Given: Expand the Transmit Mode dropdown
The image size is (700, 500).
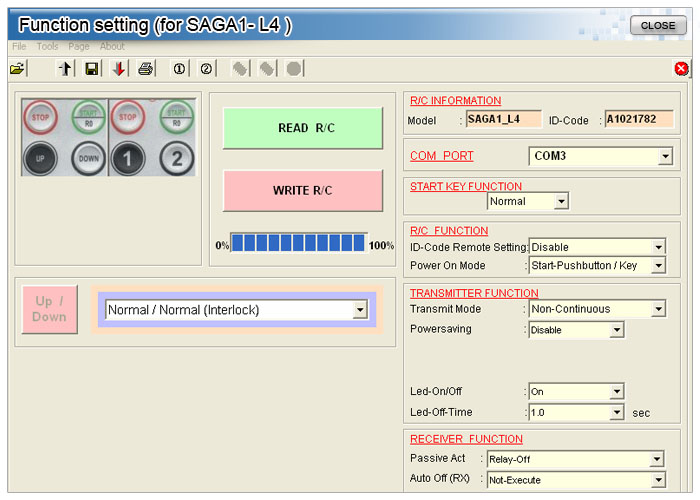Looking at the screenshot, I should (658, 310).
